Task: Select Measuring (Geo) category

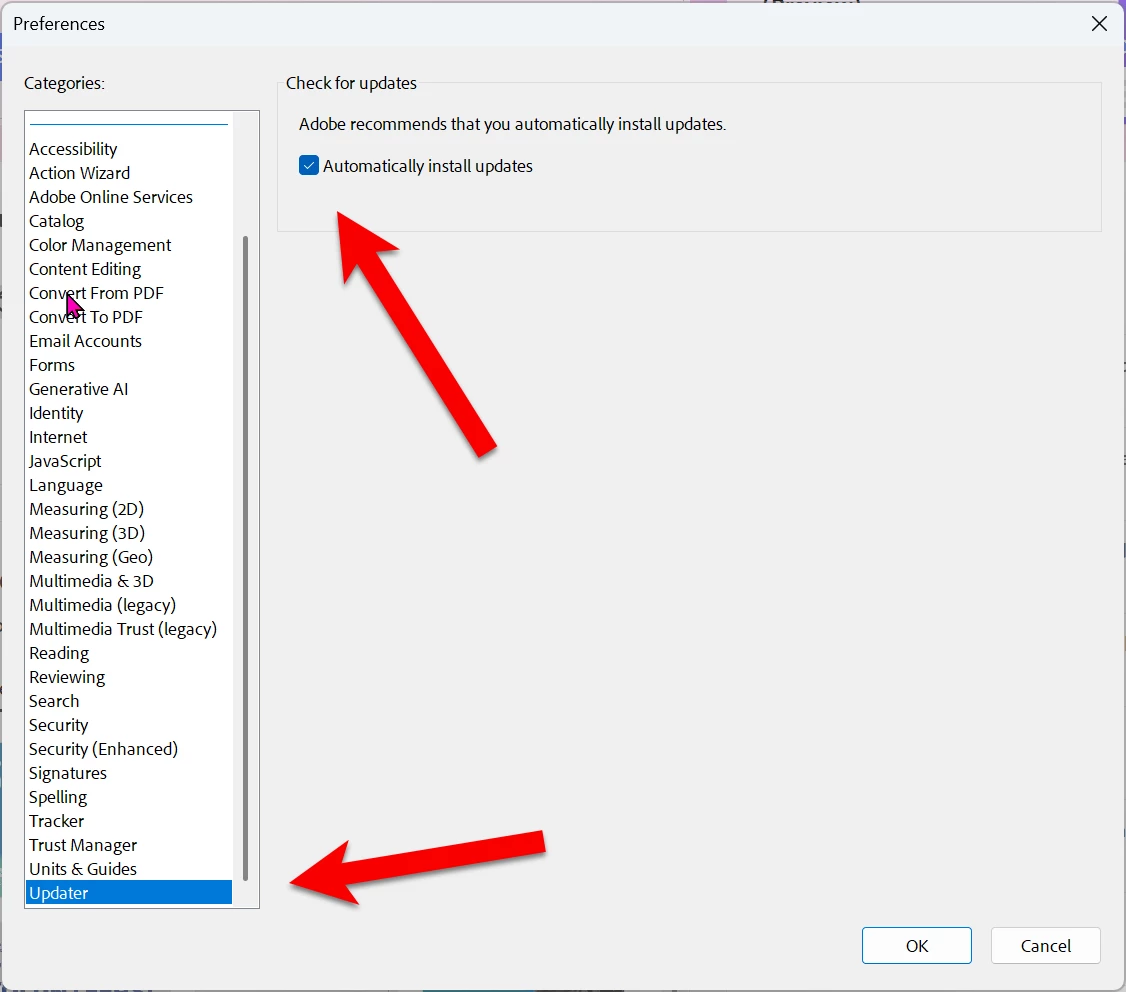Action: (x=91, y=557)
